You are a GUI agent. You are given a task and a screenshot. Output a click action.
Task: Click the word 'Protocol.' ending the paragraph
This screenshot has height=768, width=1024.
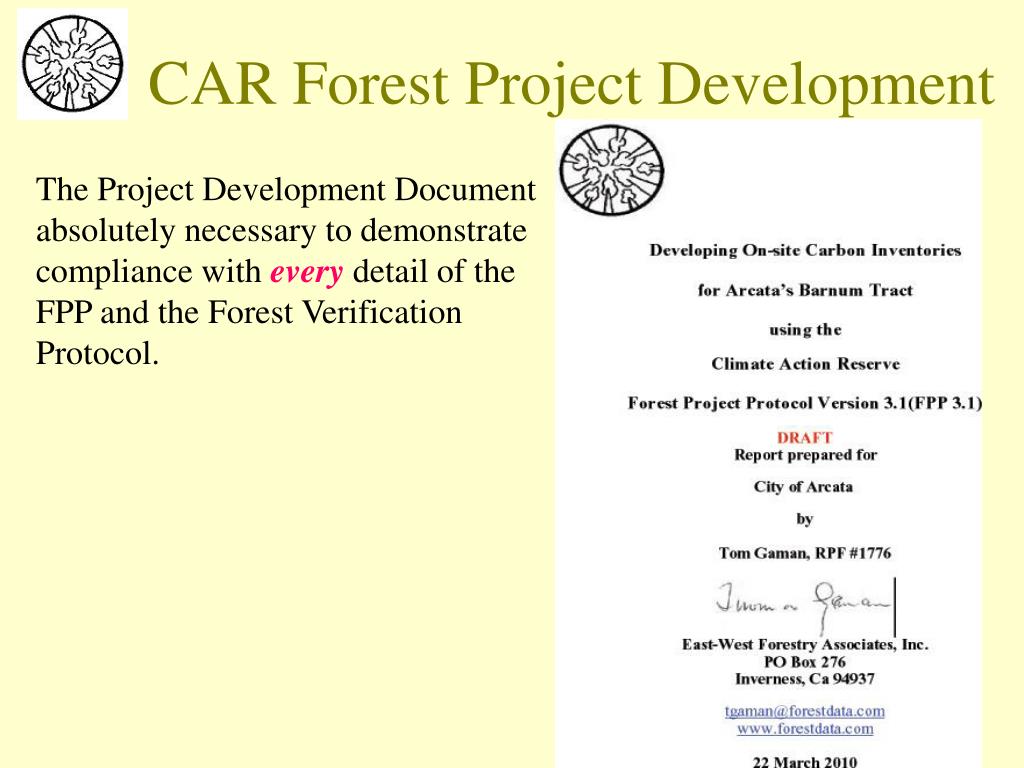[x=97, y=353]
